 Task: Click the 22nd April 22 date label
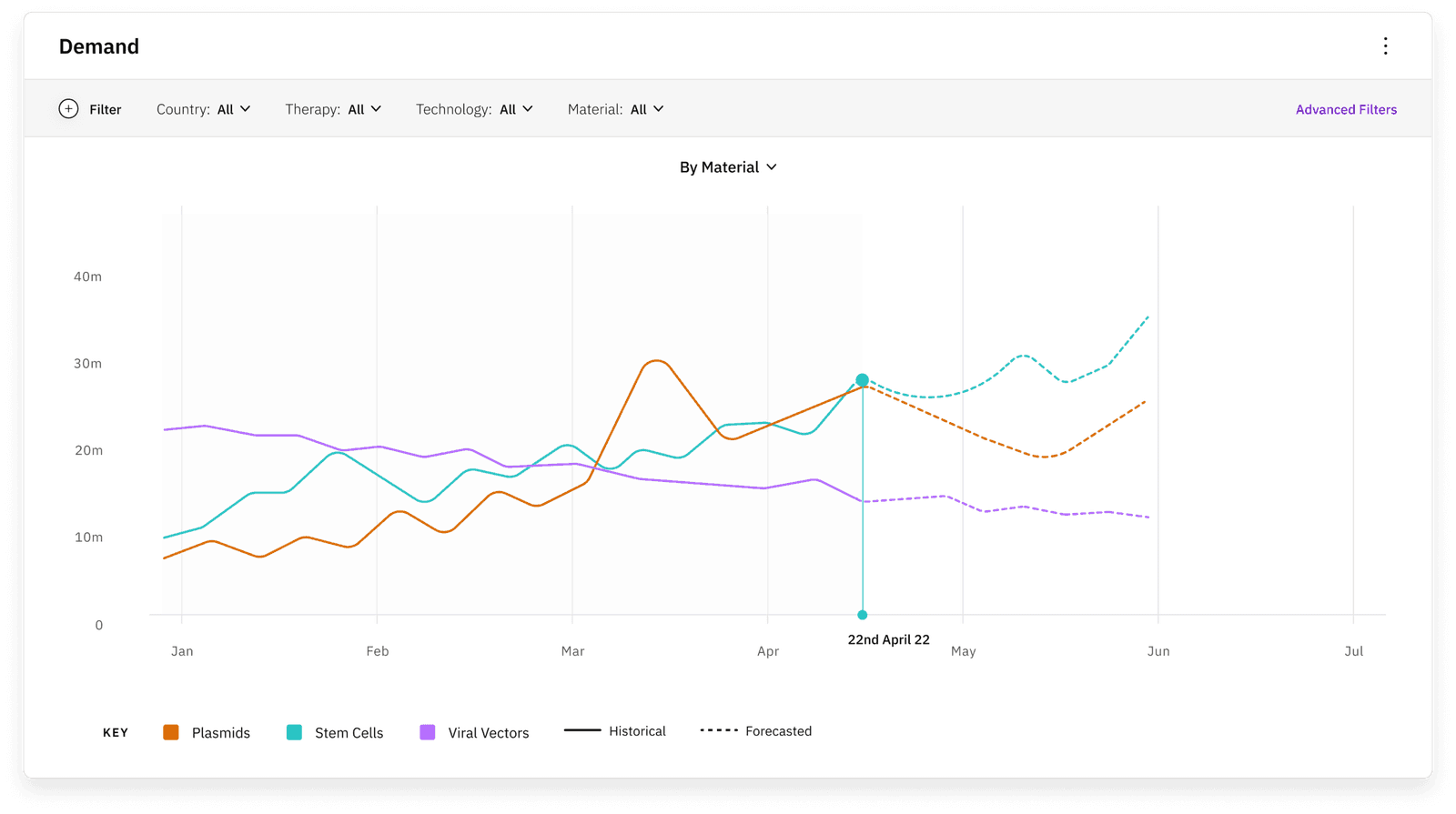tap(889, 639)
